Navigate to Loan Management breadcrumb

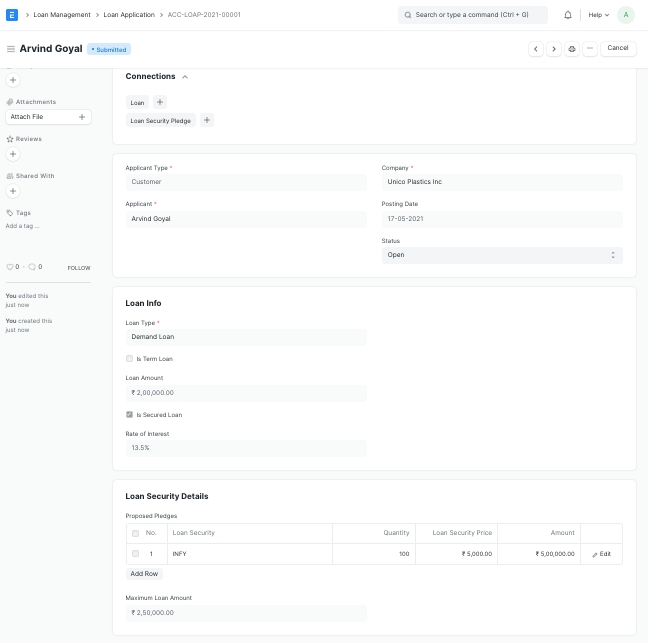pos(62,15)
